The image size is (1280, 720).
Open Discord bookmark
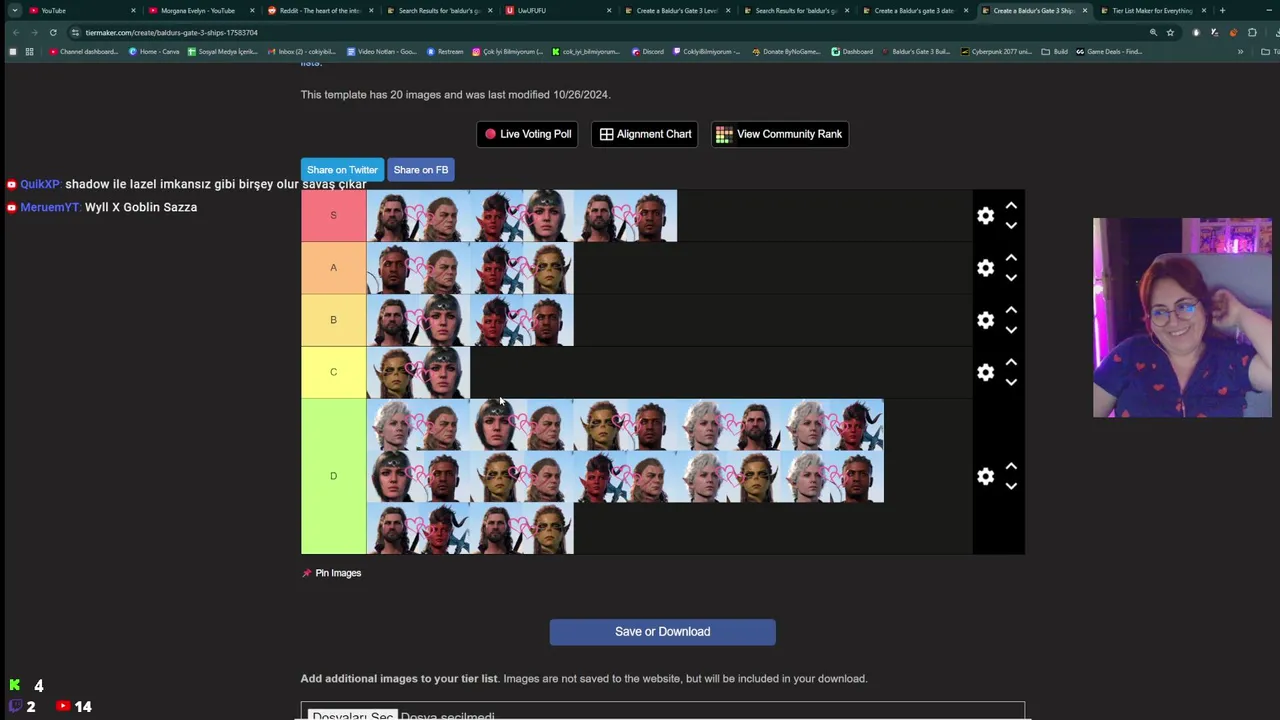tap(647, 51)
